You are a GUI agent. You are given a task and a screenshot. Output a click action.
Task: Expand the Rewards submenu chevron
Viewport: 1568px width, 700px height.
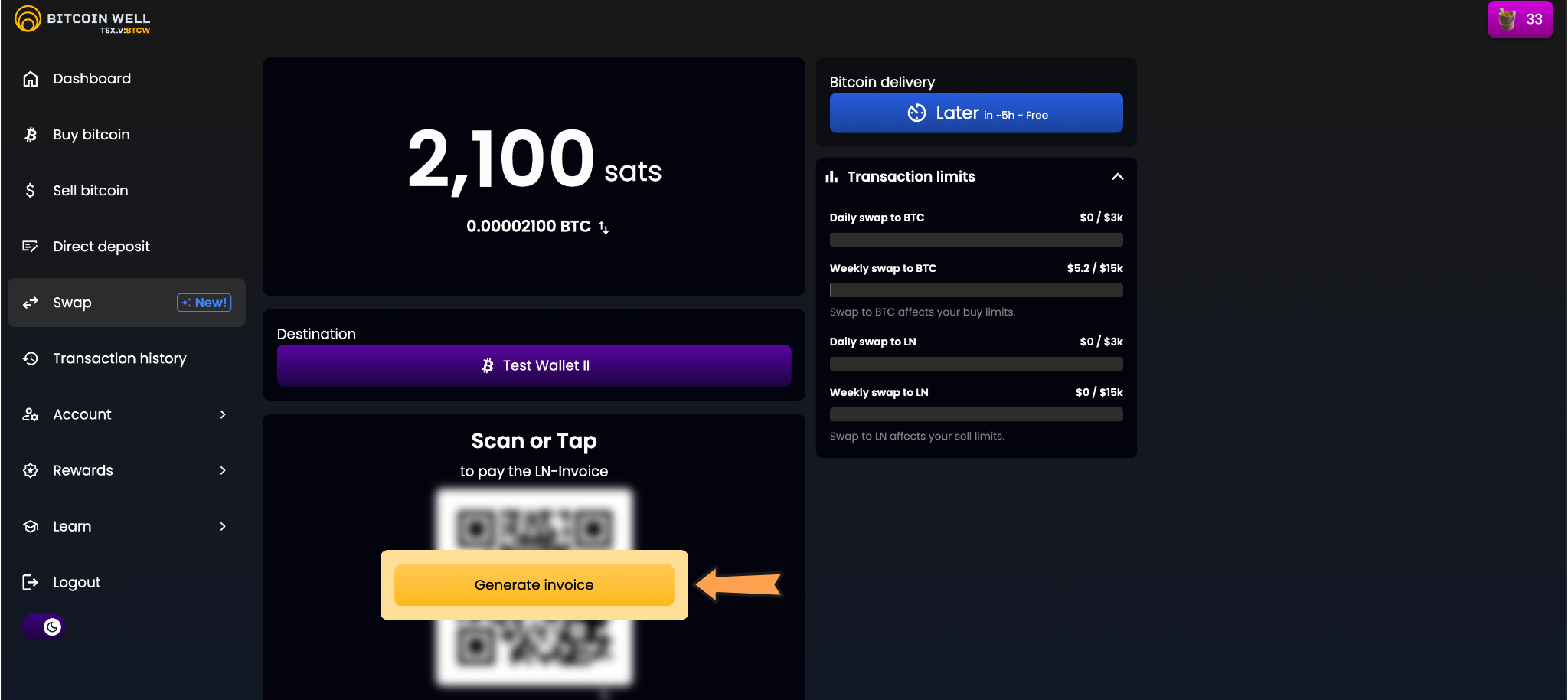pyautogui.click(x=223, y=470)
